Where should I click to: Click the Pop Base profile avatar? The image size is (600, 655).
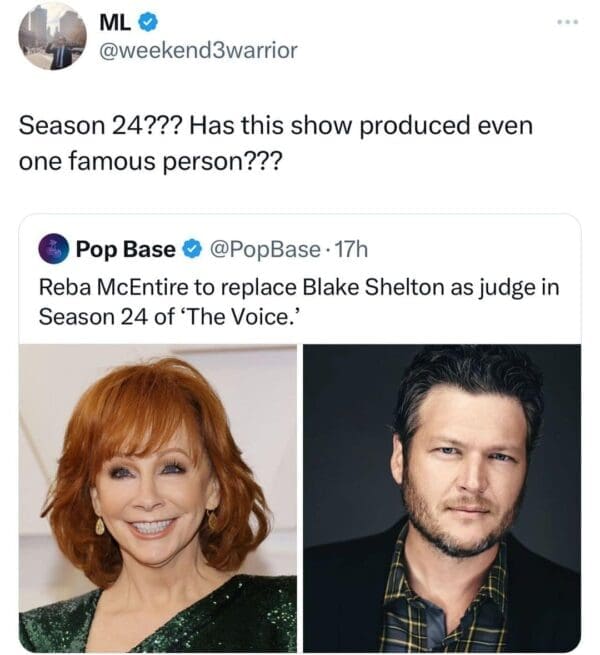54,249
